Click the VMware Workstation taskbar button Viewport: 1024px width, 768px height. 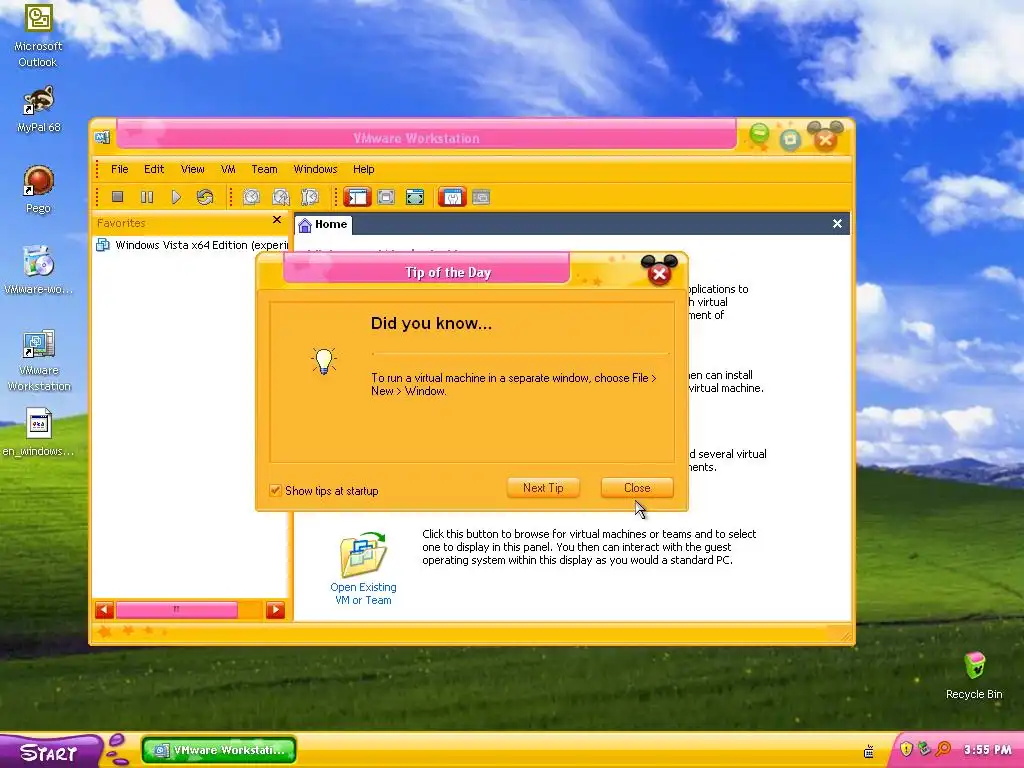coord(219,750)
